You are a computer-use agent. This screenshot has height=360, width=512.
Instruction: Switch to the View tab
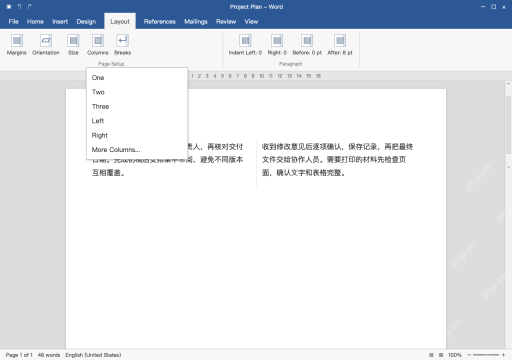251,22
